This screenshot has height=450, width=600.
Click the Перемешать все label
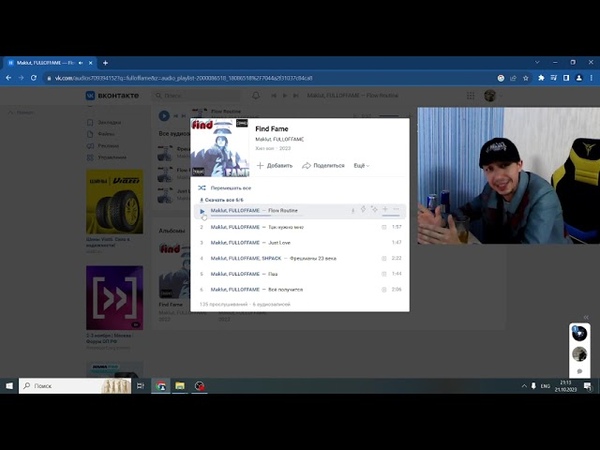pyautogui.click(x=231, y=188)
